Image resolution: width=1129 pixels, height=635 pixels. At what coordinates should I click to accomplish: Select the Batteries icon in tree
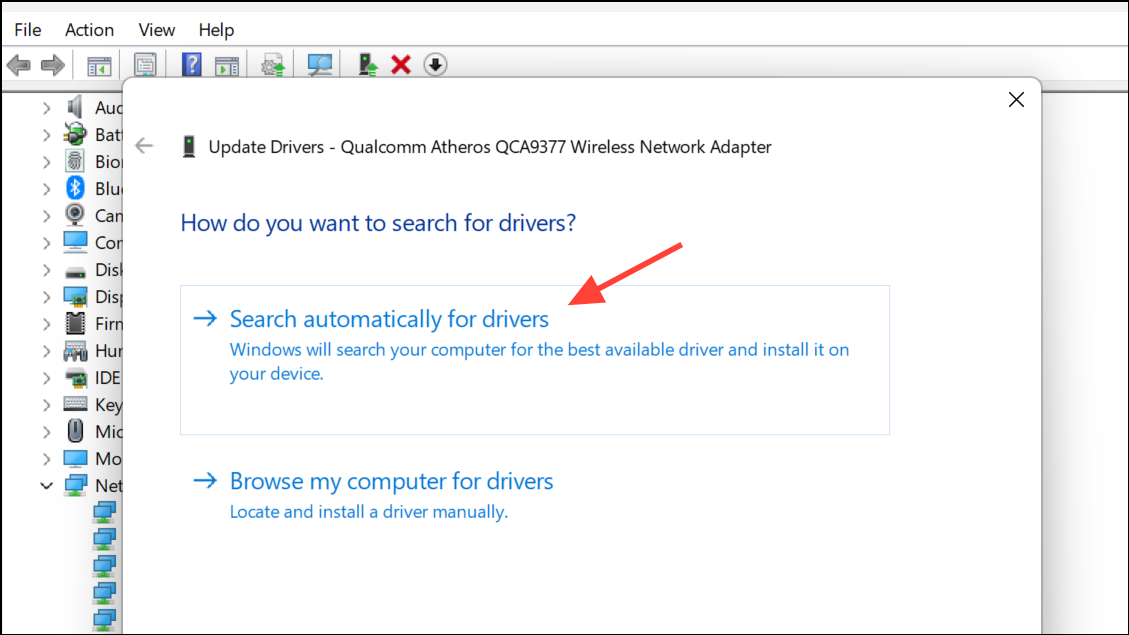(x=75, y=134)
